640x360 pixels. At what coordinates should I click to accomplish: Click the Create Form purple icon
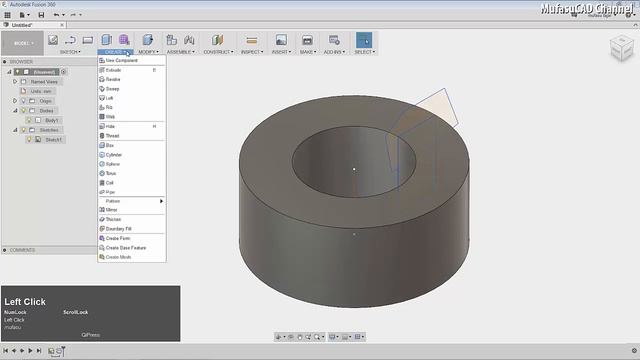[124, 40]
